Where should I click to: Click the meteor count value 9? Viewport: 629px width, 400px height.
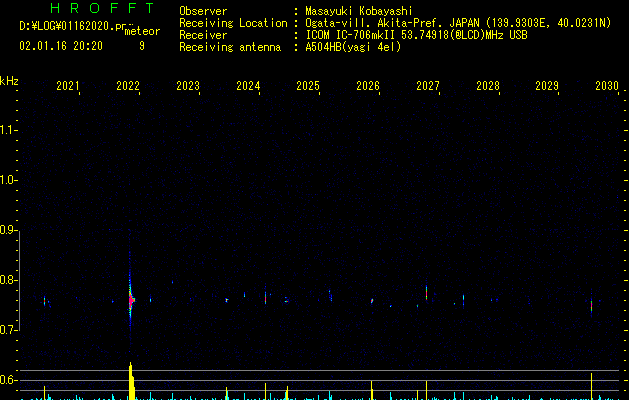(x=142, y=46)
